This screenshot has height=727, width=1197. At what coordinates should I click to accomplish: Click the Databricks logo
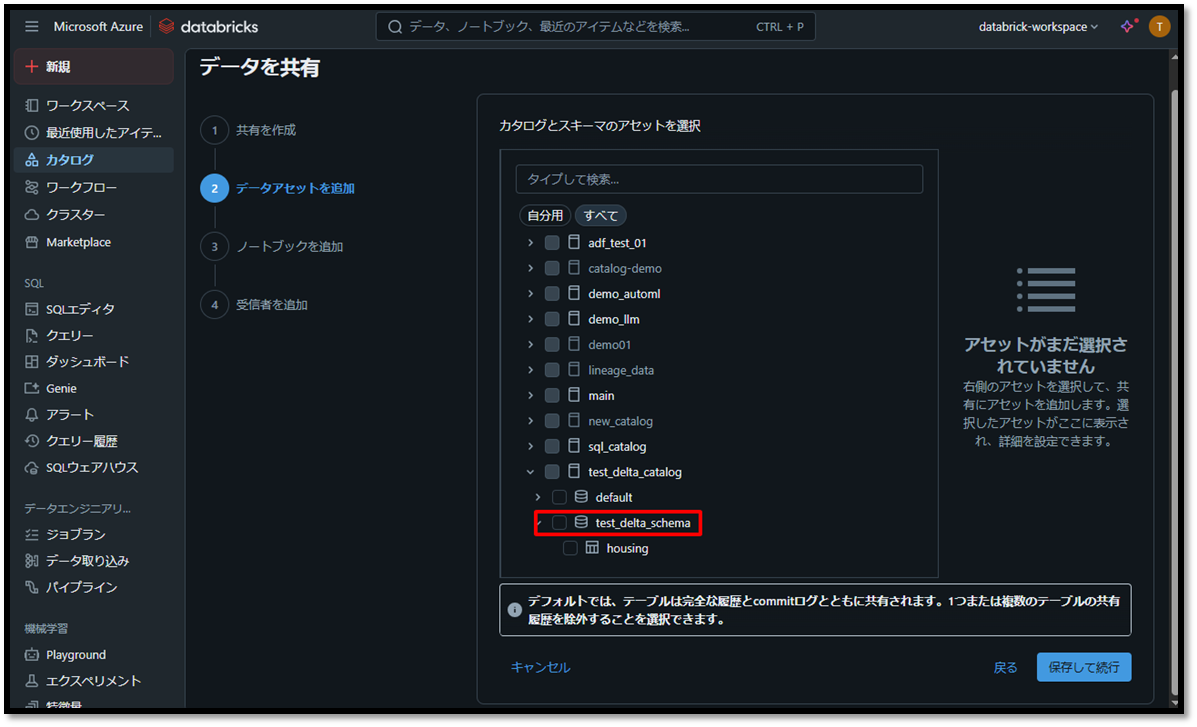(x=208, y=27)
